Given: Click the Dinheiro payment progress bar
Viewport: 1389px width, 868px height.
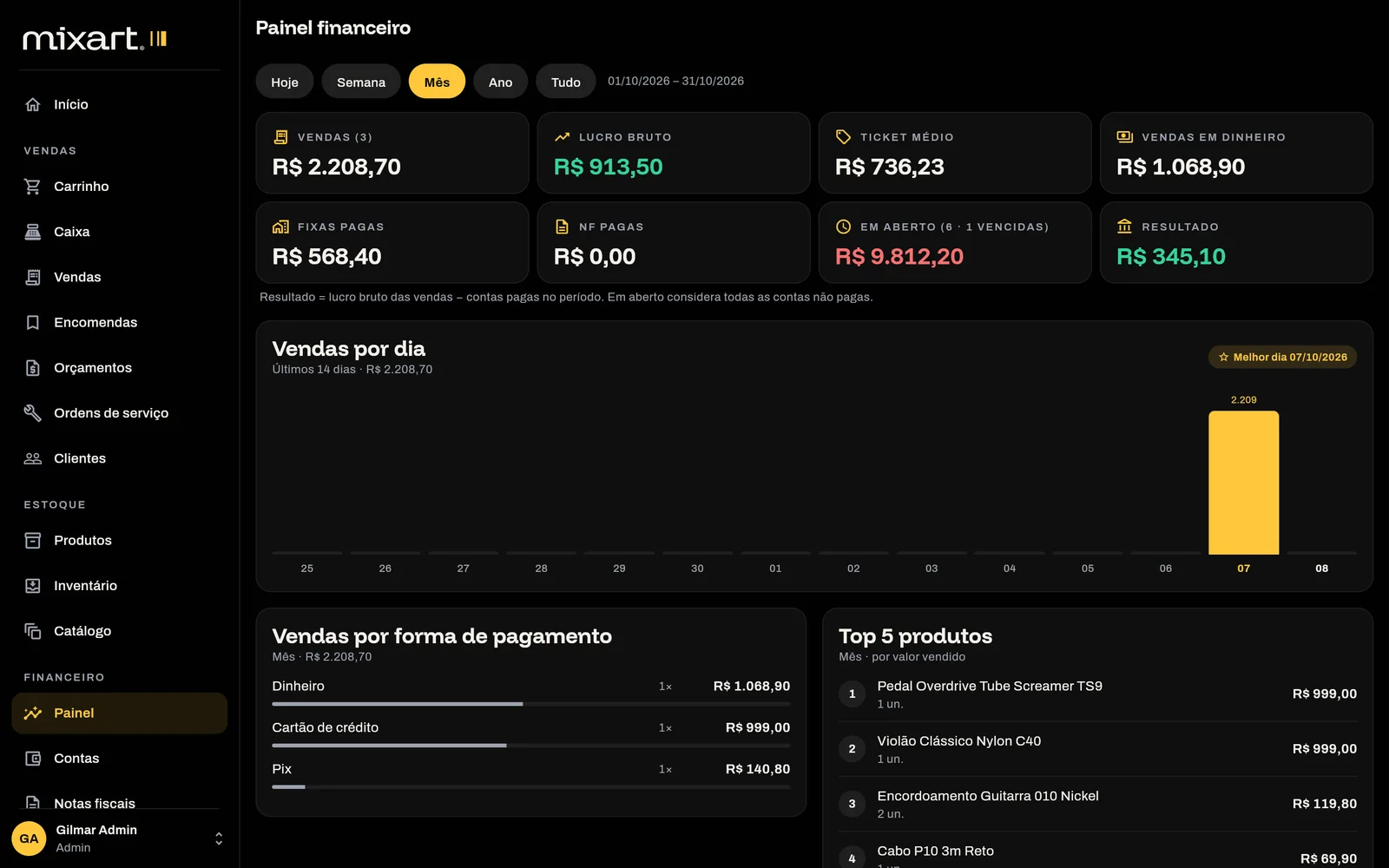Looking at the screenshot, I should (x=531, y=704).
